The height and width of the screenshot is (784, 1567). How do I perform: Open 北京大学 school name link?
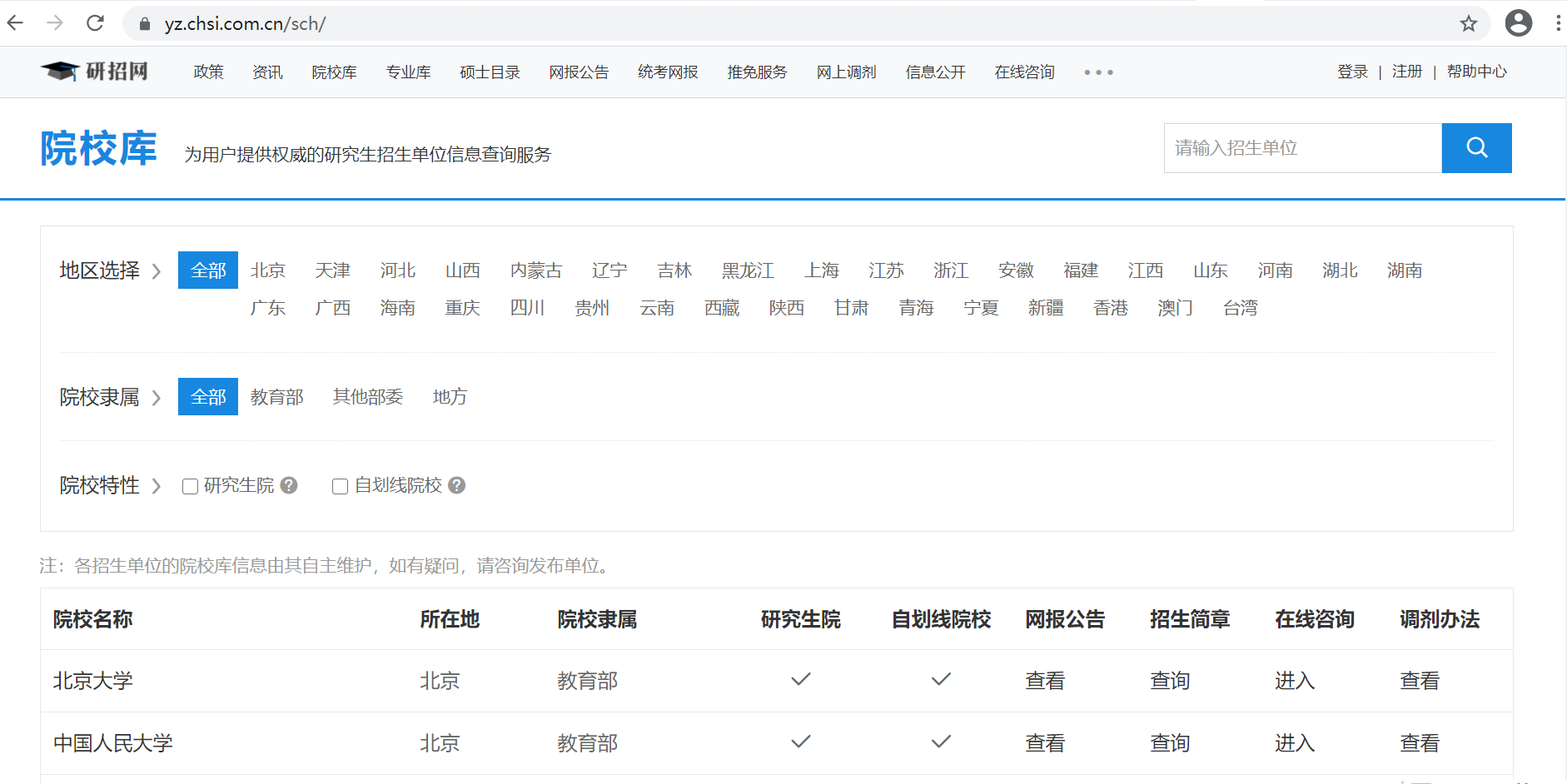93,681
